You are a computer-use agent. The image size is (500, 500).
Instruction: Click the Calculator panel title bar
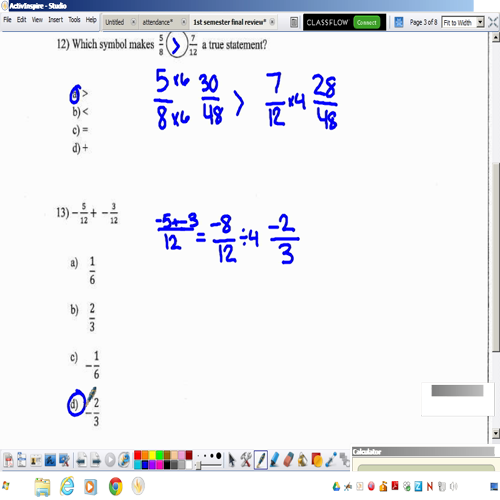pos(423,452)
